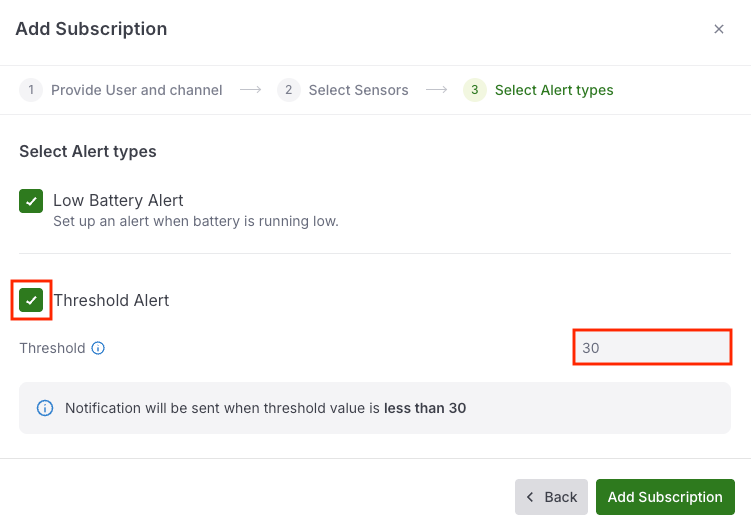Click the info icon next to Threshold

point(98,348)
